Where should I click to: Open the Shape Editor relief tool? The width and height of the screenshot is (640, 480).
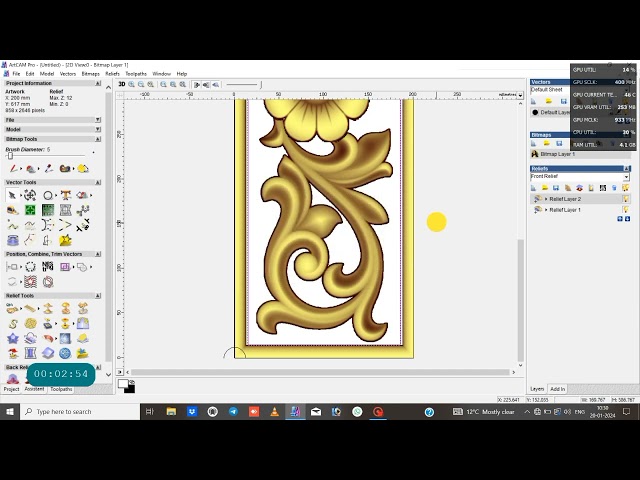click(12, 309)
